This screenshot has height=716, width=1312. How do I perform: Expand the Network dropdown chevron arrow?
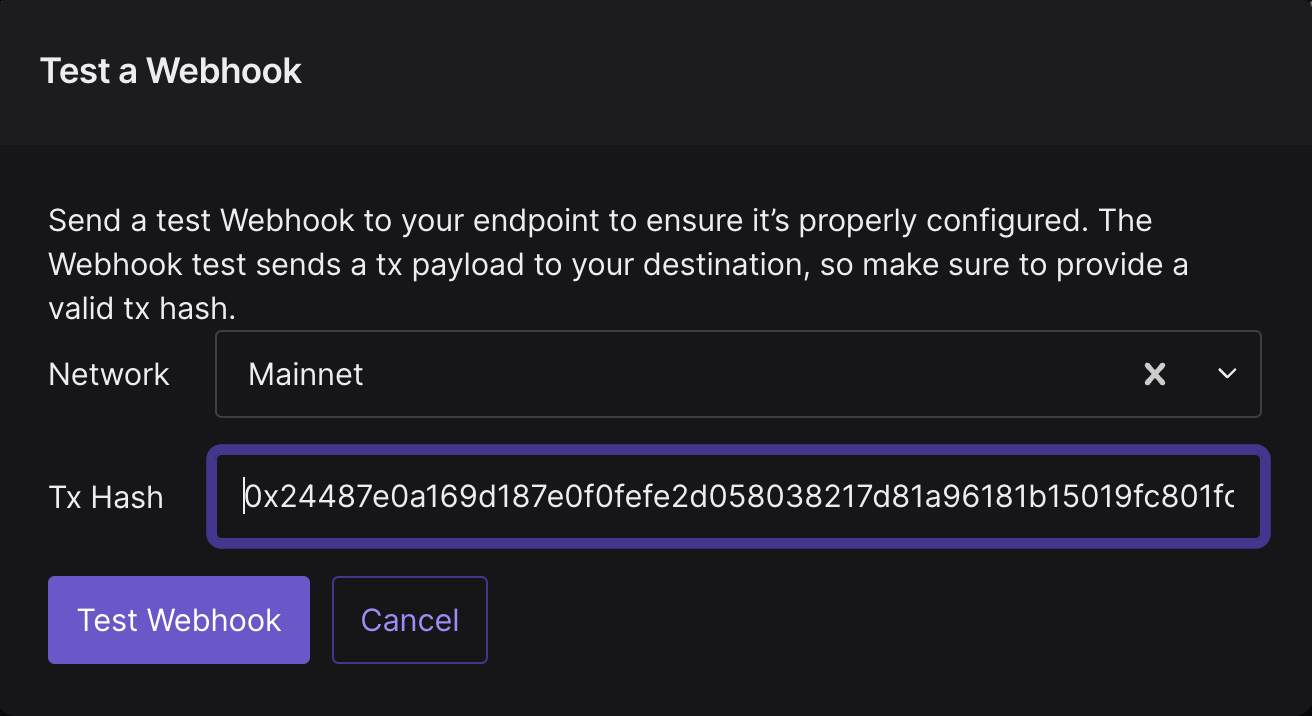(1227, 374)
